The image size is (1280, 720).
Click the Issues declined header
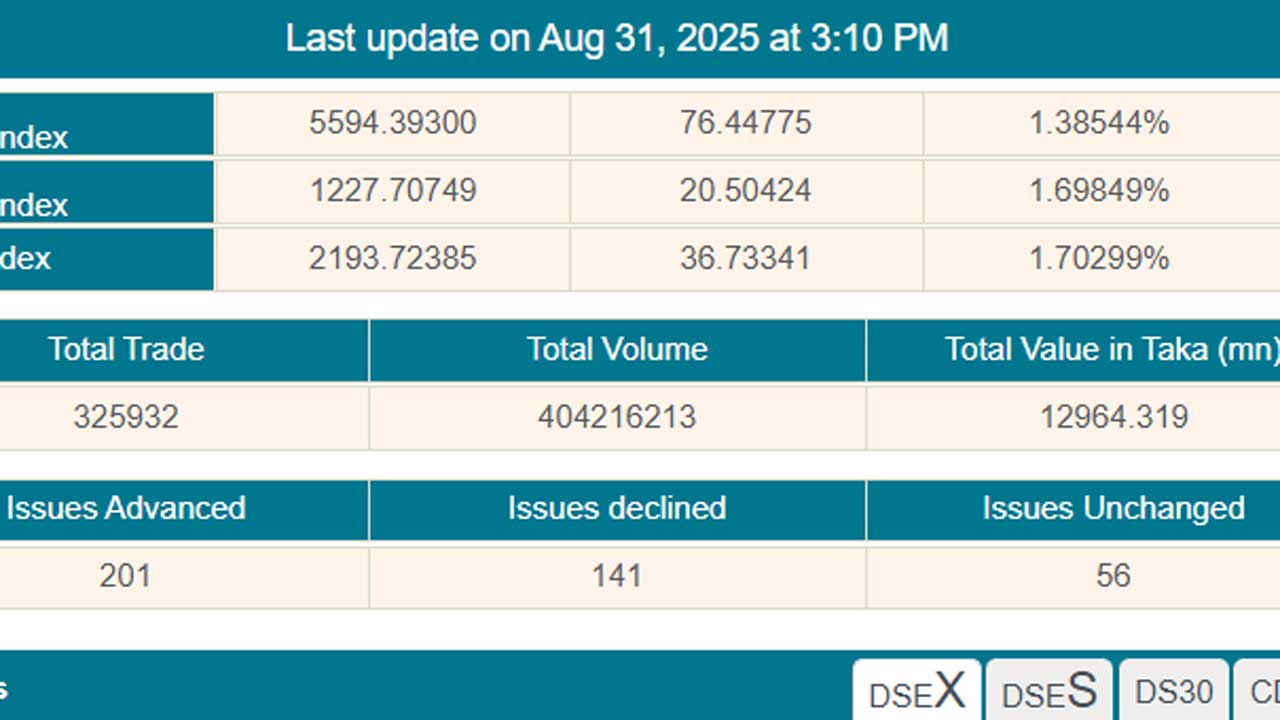tap(617, 508)
